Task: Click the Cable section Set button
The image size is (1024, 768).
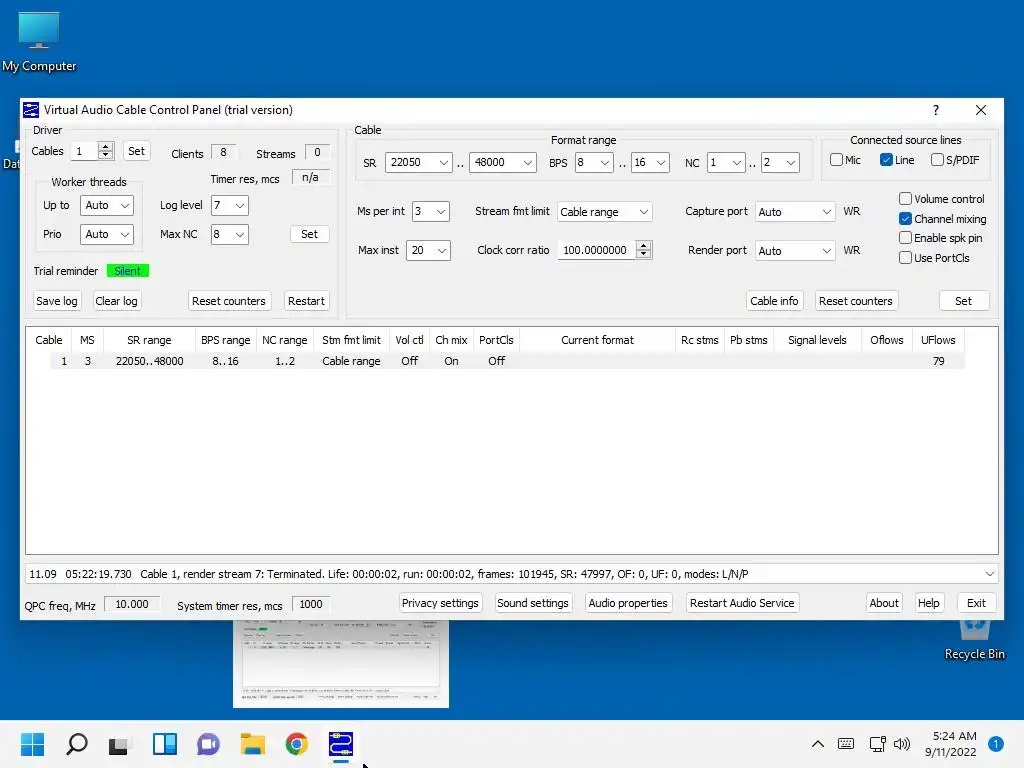Action: click(x=963, y=301)
